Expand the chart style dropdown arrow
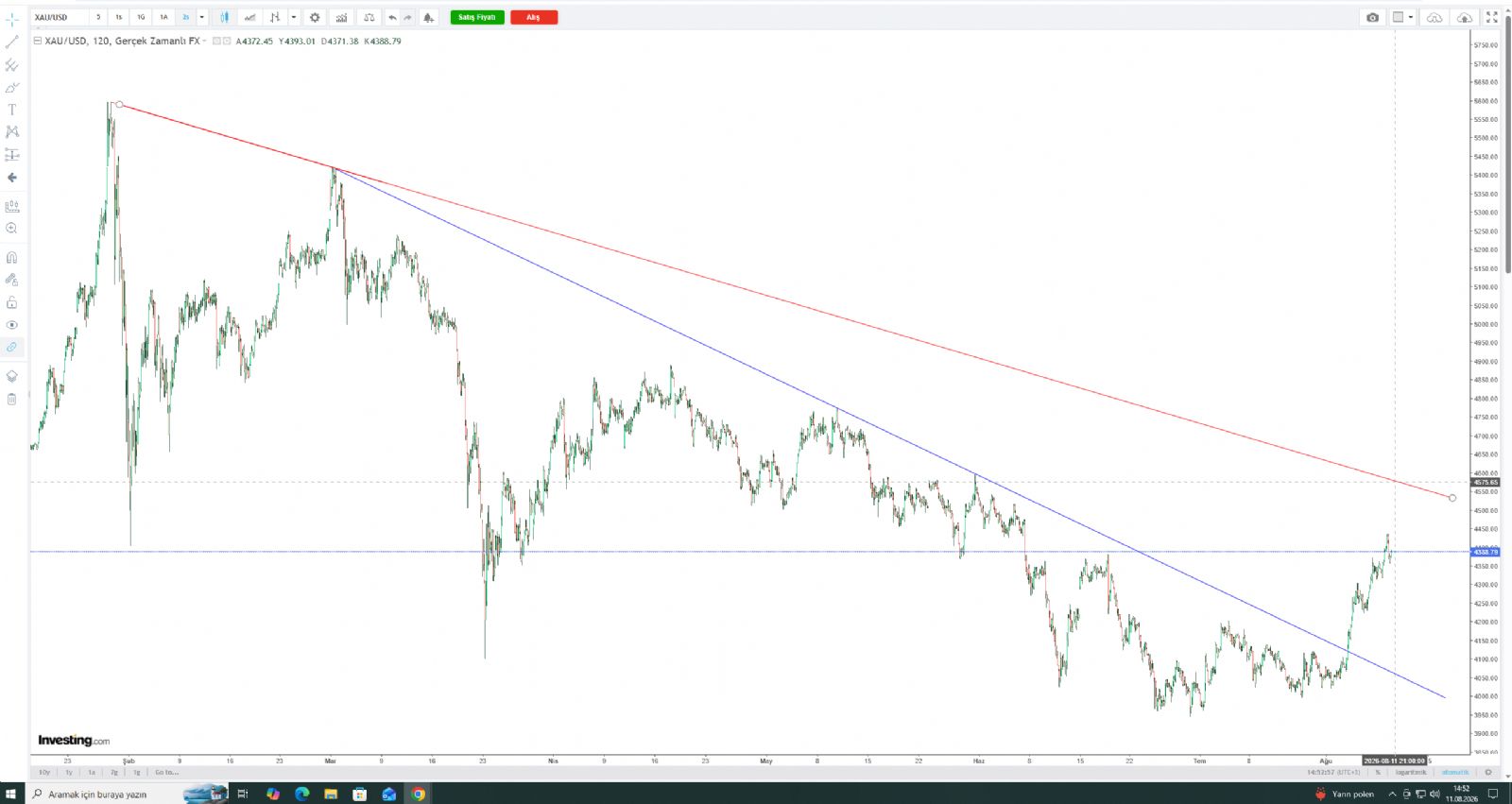 pyautogui.click(x=294, y=17)
